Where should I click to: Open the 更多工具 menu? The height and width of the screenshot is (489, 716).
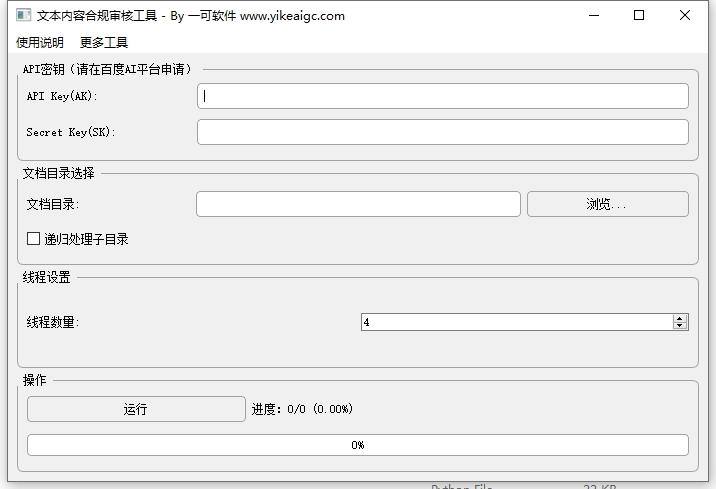104,42
